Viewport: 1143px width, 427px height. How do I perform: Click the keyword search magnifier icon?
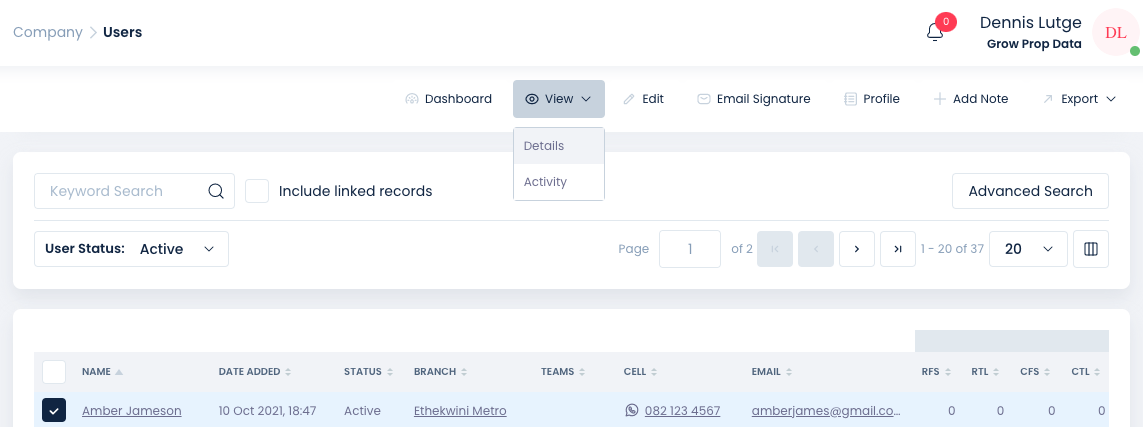(x=216, y=191)
